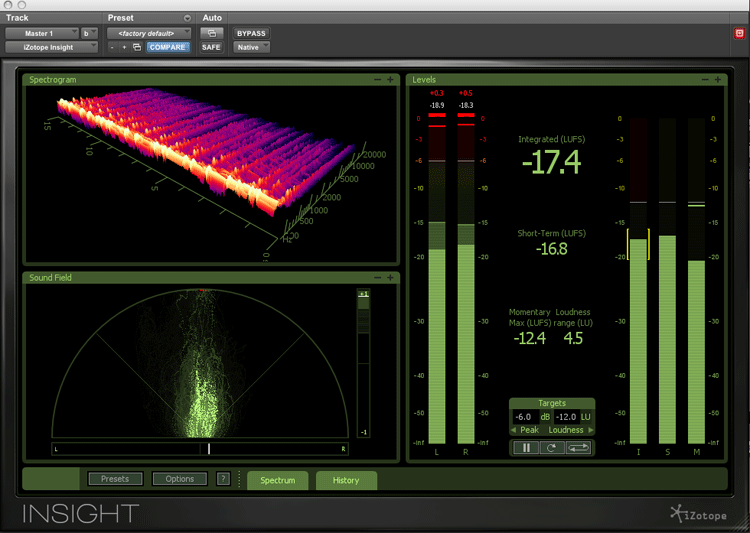750x533 pixels.
Task: Minimize the Spectrogram panel with the minus icon
Action: pos(377,79)
